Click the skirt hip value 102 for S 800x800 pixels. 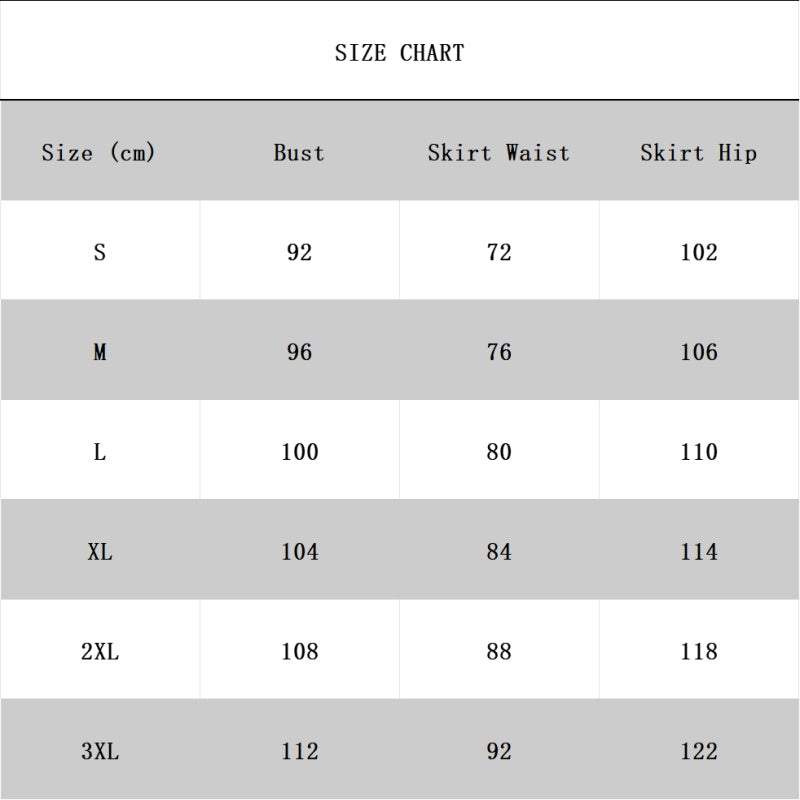click(x=698, y=252)
